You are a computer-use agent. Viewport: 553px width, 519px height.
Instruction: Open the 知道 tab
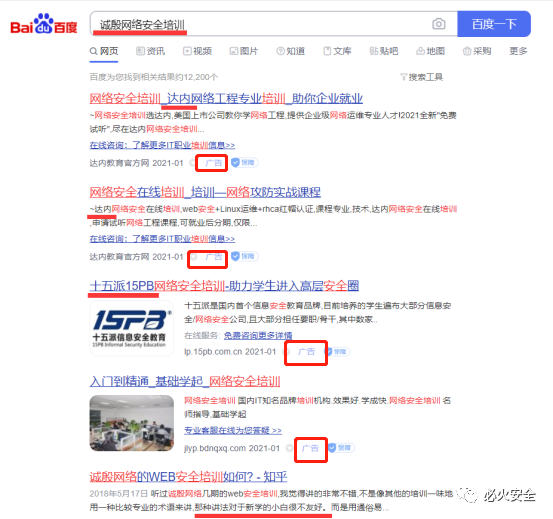coord(291,51)
